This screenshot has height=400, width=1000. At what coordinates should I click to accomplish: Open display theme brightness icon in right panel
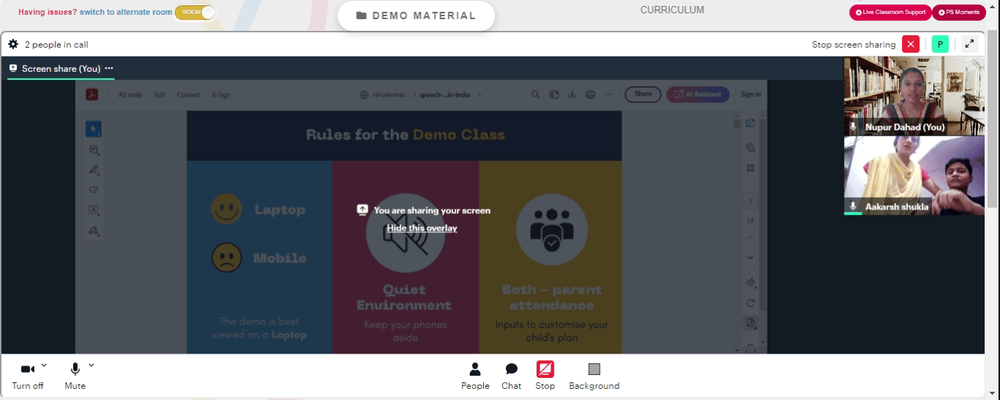pyautogui.click(x=751, y=282)
